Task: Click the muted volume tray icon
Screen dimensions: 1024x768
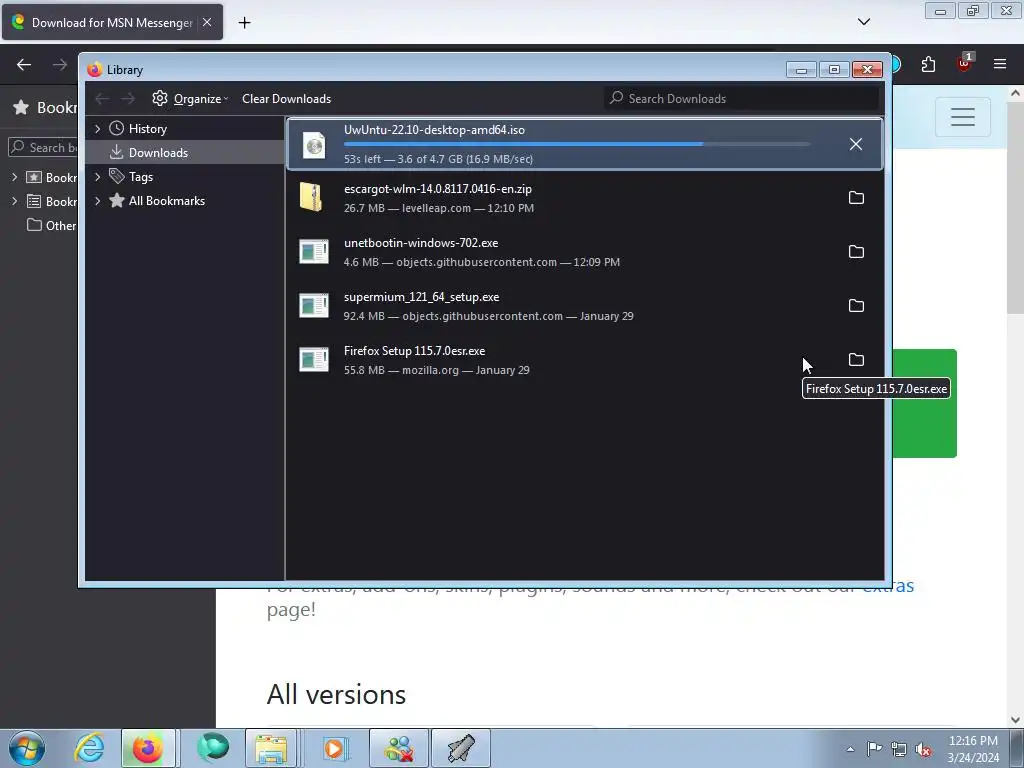Action: (x=923, y=749)
